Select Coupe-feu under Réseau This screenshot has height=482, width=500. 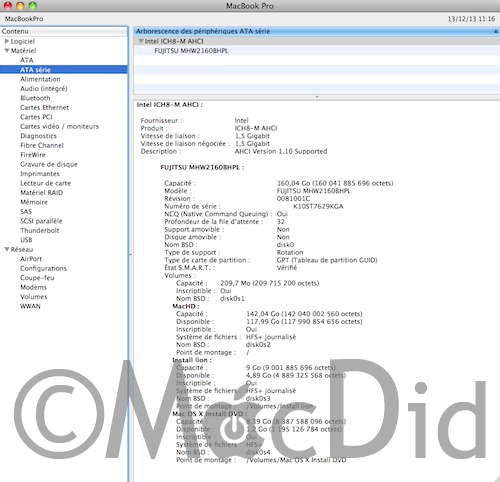tap(37, 278)
